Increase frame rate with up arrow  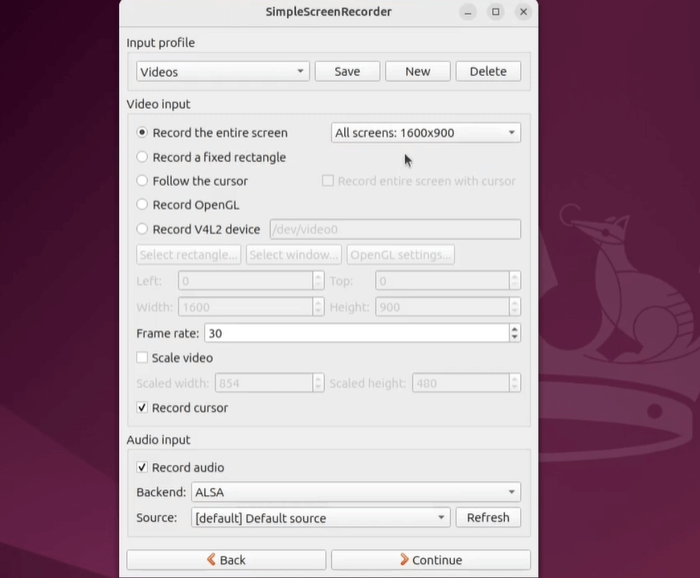point(515,329)
